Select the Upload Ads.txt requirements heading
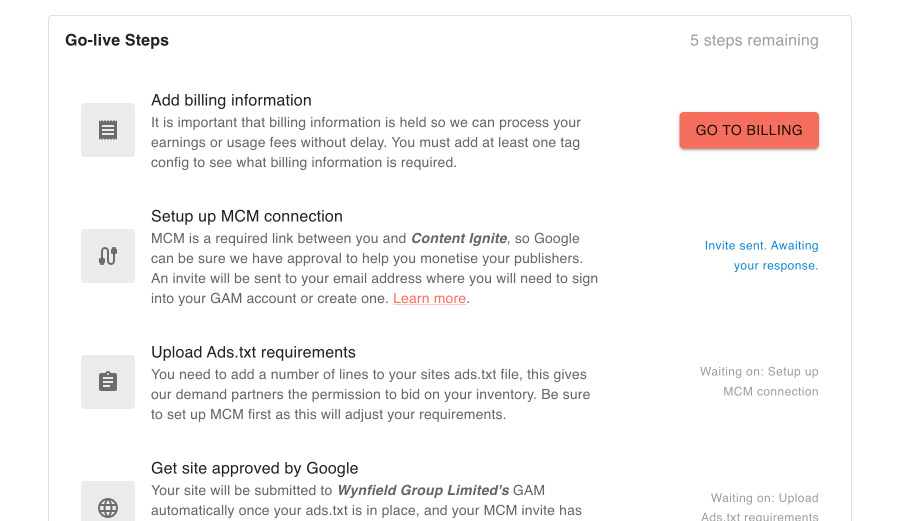 [x=253, y=352]
